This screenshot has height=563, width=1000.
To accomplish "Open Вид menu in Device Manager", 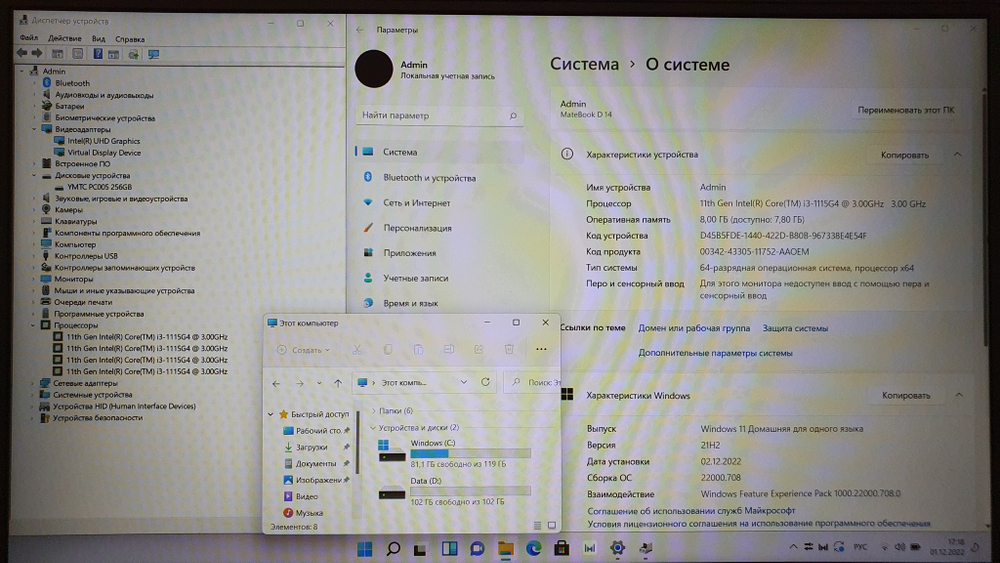I will click(98, 38).
